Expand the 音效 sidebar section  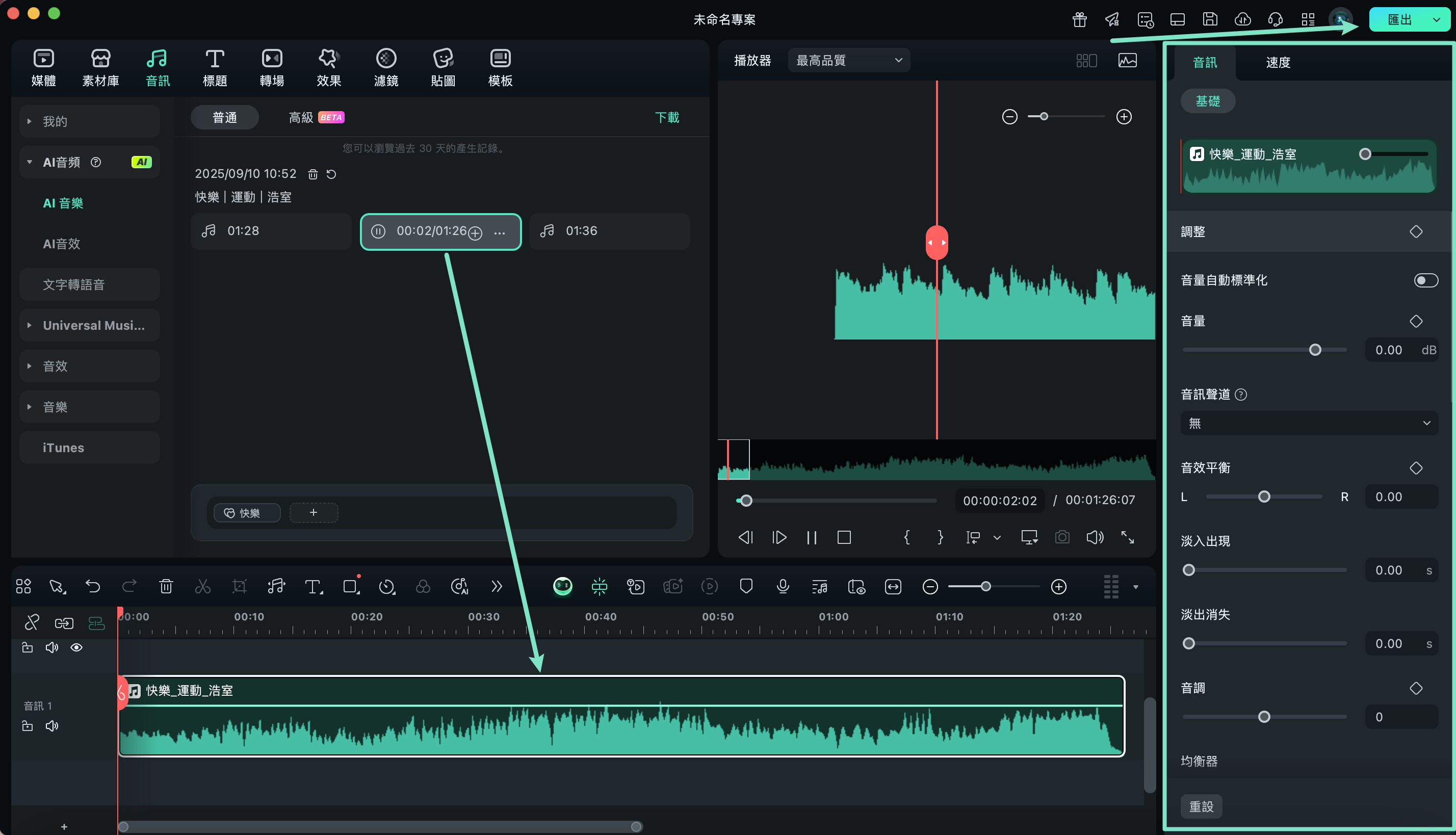click(x=29, y=366)
